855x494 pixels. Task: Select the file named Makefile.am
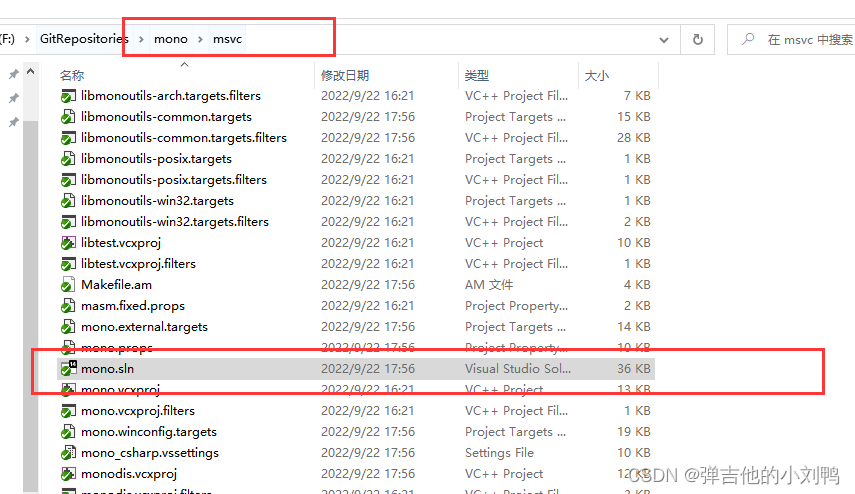[117, 285]
